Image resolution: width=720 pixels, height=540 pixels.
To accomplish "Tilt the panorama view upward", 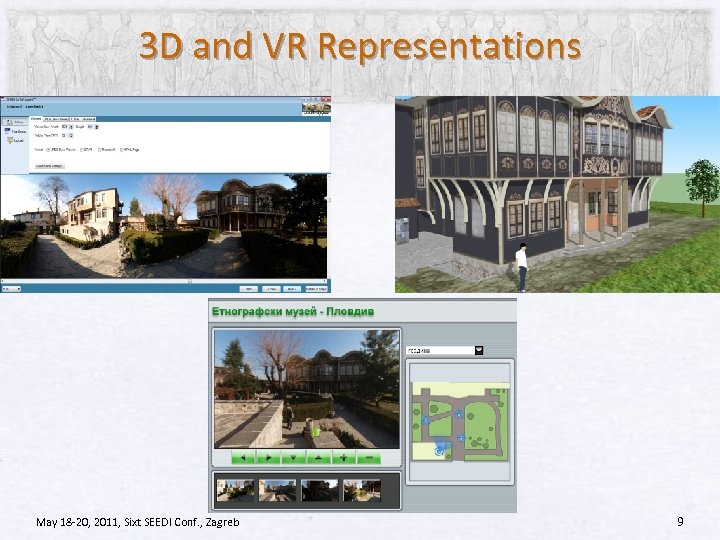I will [319, 457].
